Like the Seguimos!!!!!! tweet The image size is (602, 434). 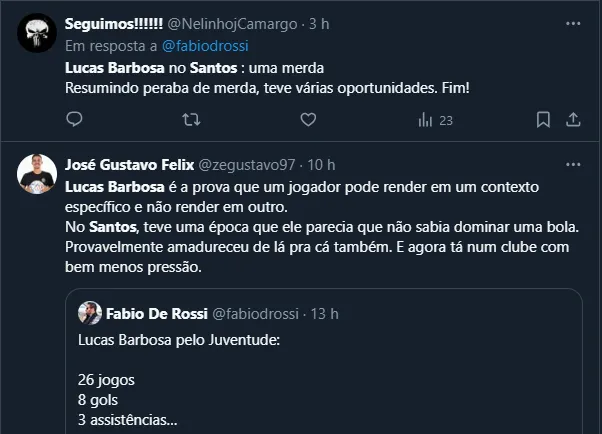pyautogui.click(x=308, y=120)
